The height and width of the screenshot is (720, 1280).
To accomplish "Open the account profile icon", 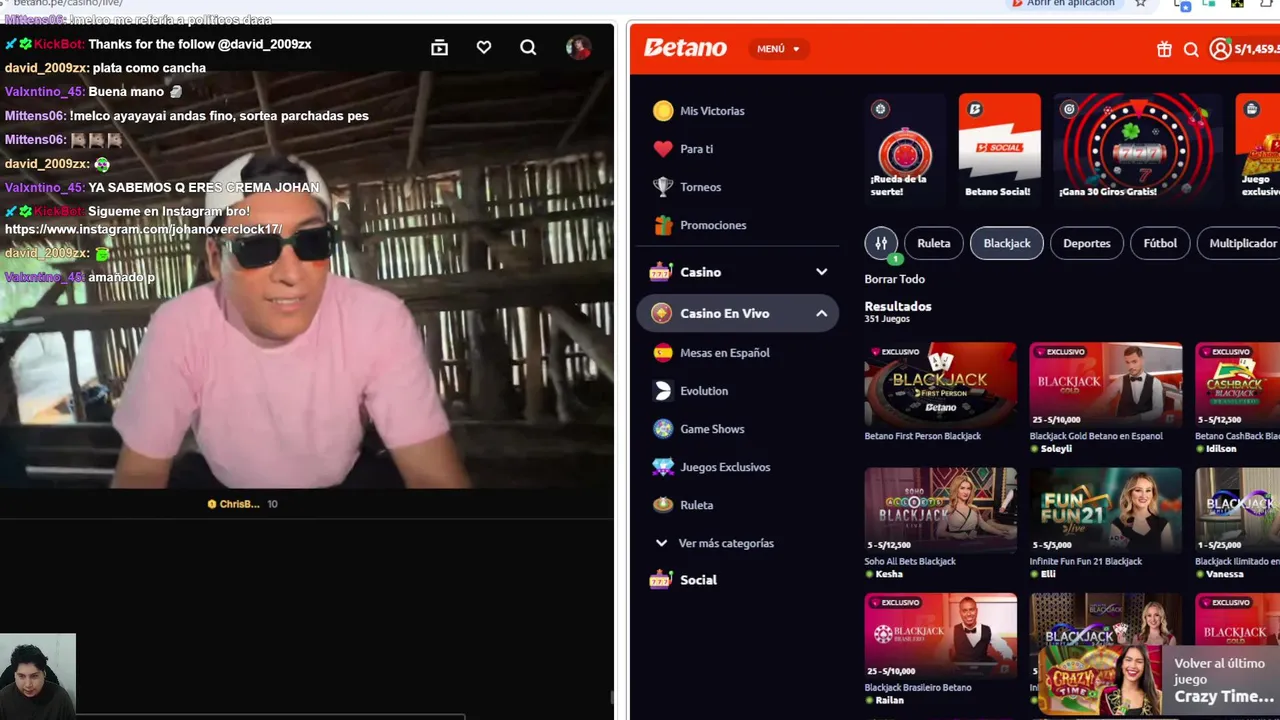I will coord(1220,49).
